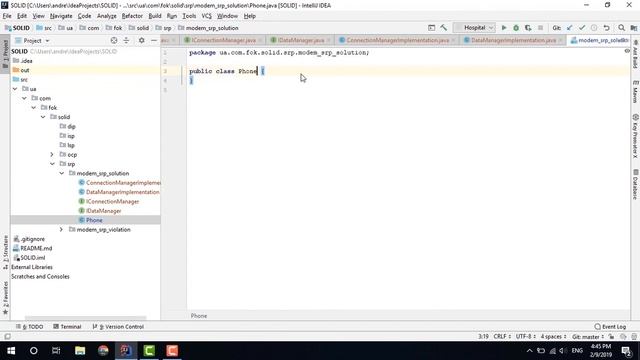
Task: Select Scratches and Consoles node
Action: (x=40, y=277)
